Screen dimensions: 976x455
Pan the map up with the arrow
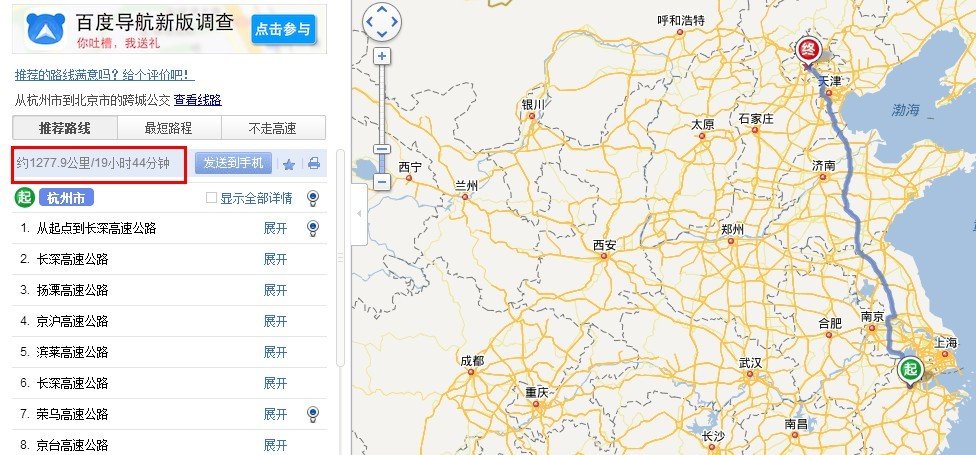pos(382,9)
